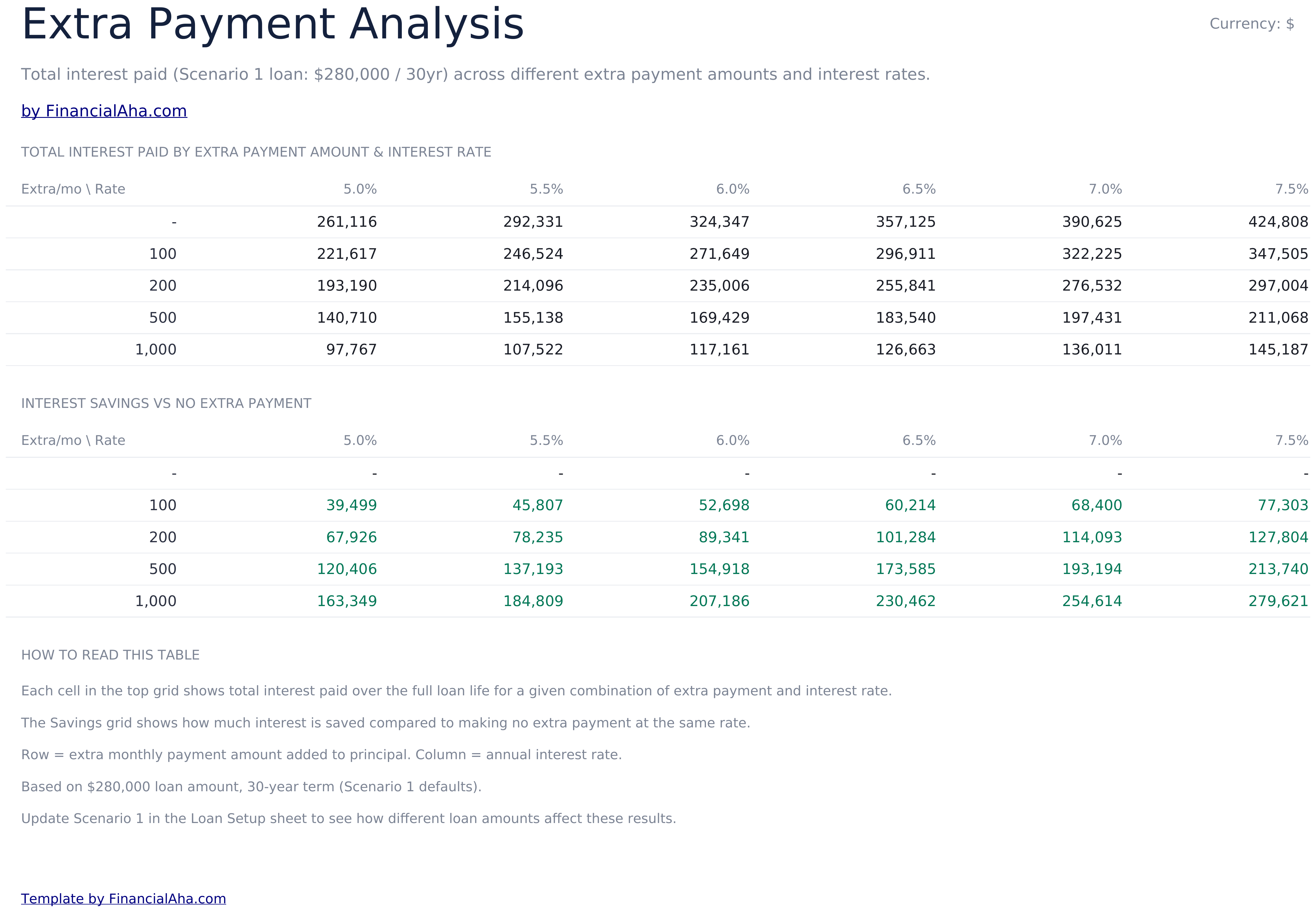Click the 107,522 cell

tap(533, 350)
